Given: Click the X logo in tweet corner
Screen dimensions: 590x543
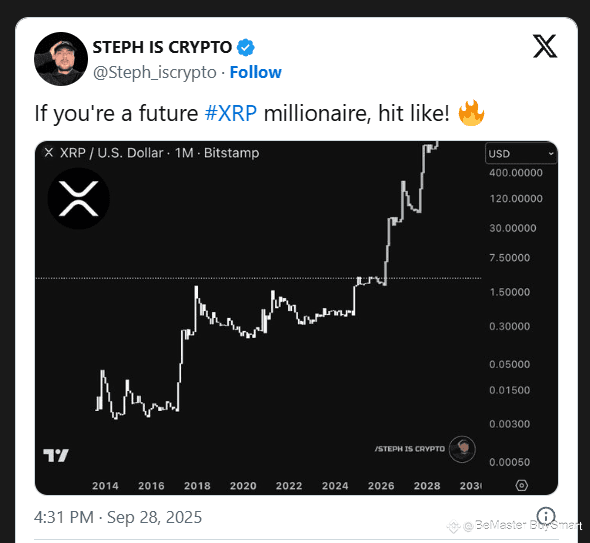Looking at the screenshot, I should [x=545, y=46].
